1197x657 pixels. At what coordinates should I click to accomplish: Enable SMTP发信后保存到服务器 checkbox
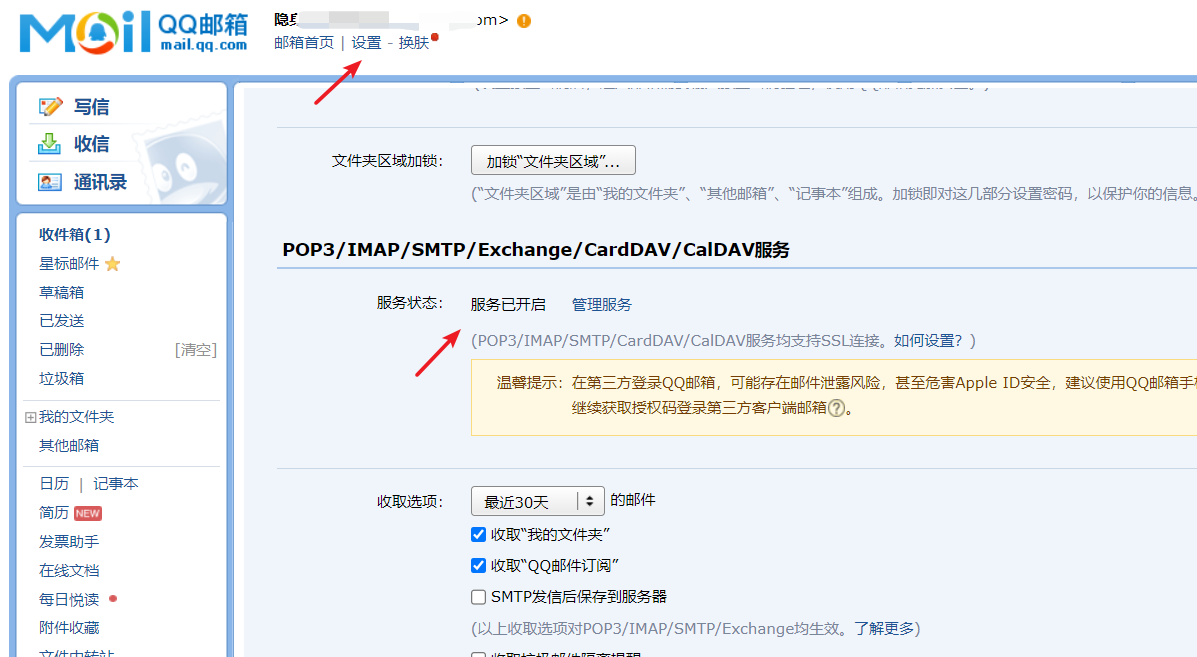478,597
